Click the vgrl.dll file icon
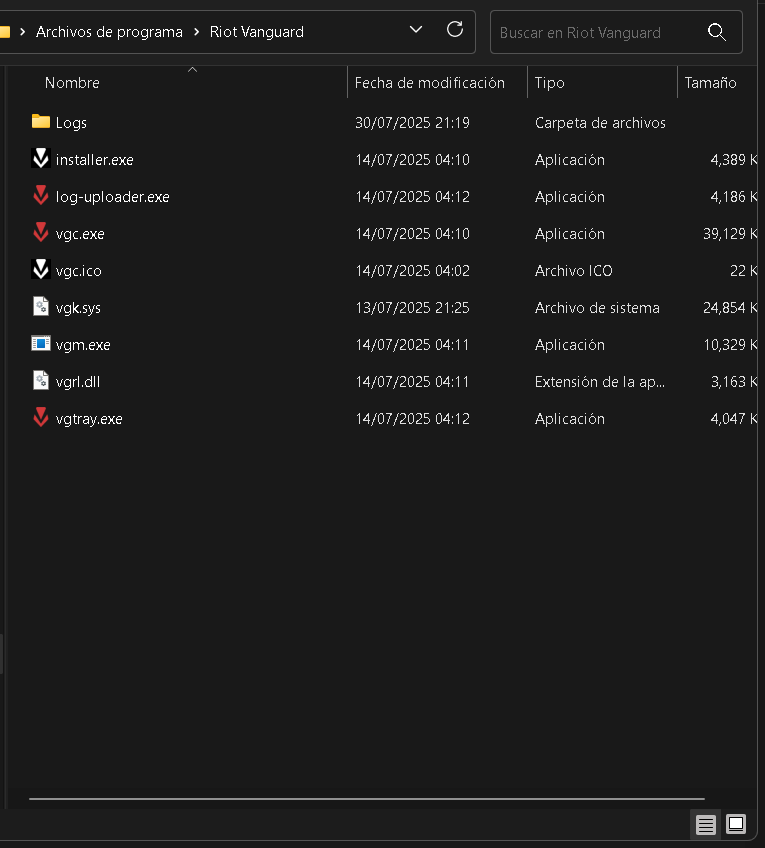This screenshot has width=765, height=848. 41,381
